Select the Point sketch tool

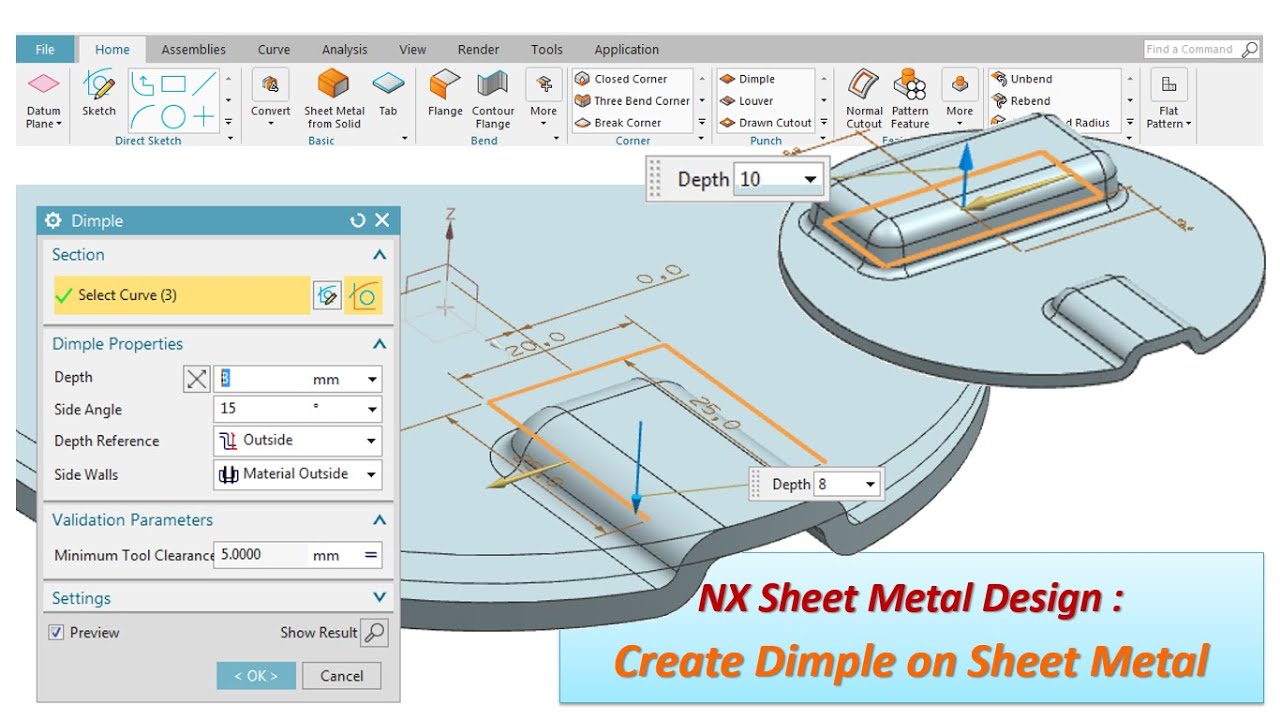tap(204, 117)
